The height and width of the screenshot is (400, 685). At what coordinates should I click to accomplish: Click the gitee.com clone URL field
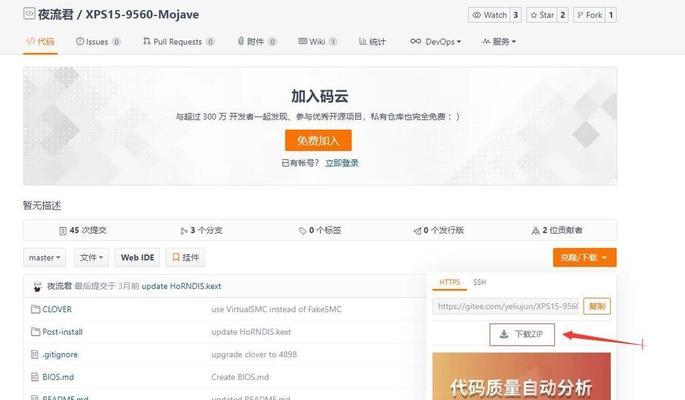(x=506, y=306)
